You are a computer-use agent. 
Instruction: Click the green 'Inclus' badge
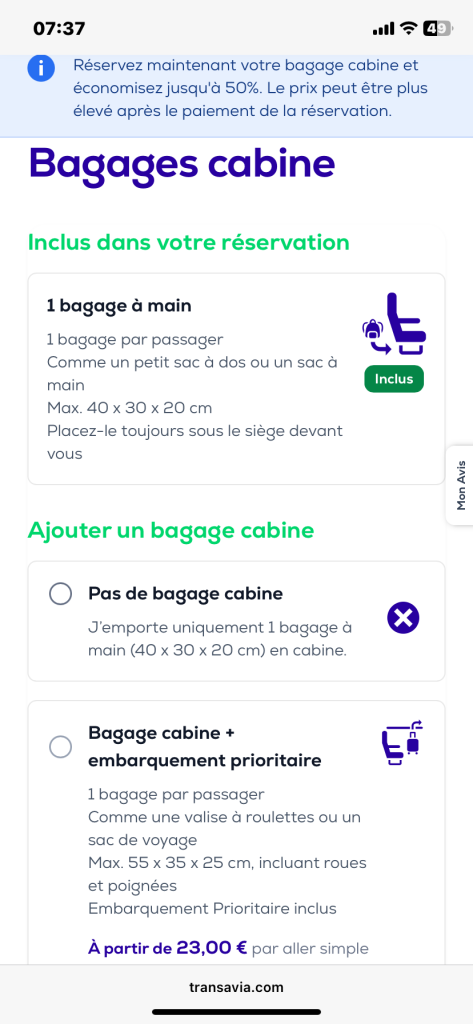(x=394, y=379)
